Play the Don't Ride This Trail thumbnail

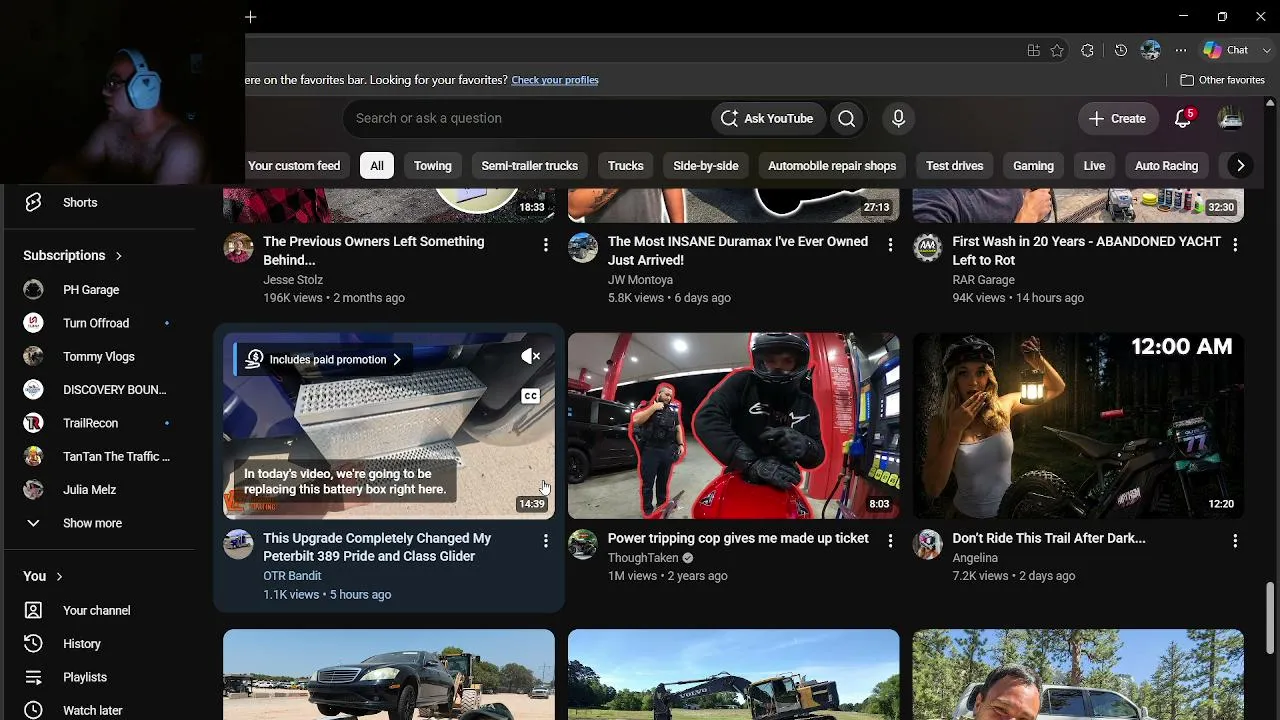point(1078,426)
